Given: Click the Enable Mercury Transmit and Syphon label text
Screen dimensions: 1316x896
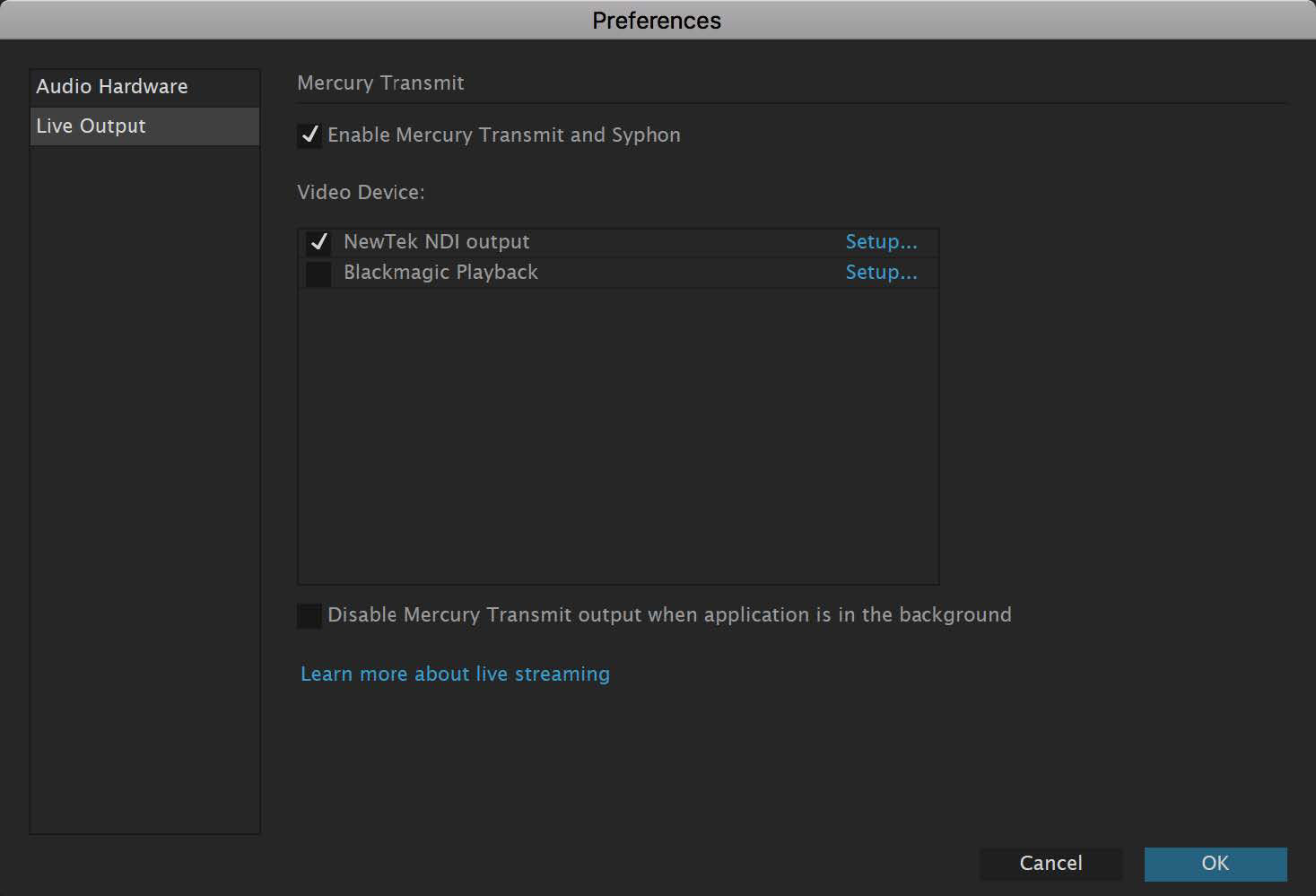Looking at the screenshot, I should click(503, 135).
